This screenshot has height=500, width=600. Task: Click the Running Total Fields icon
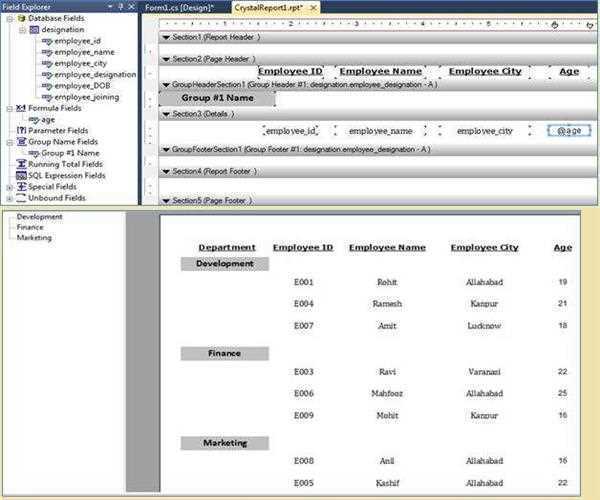21,164
